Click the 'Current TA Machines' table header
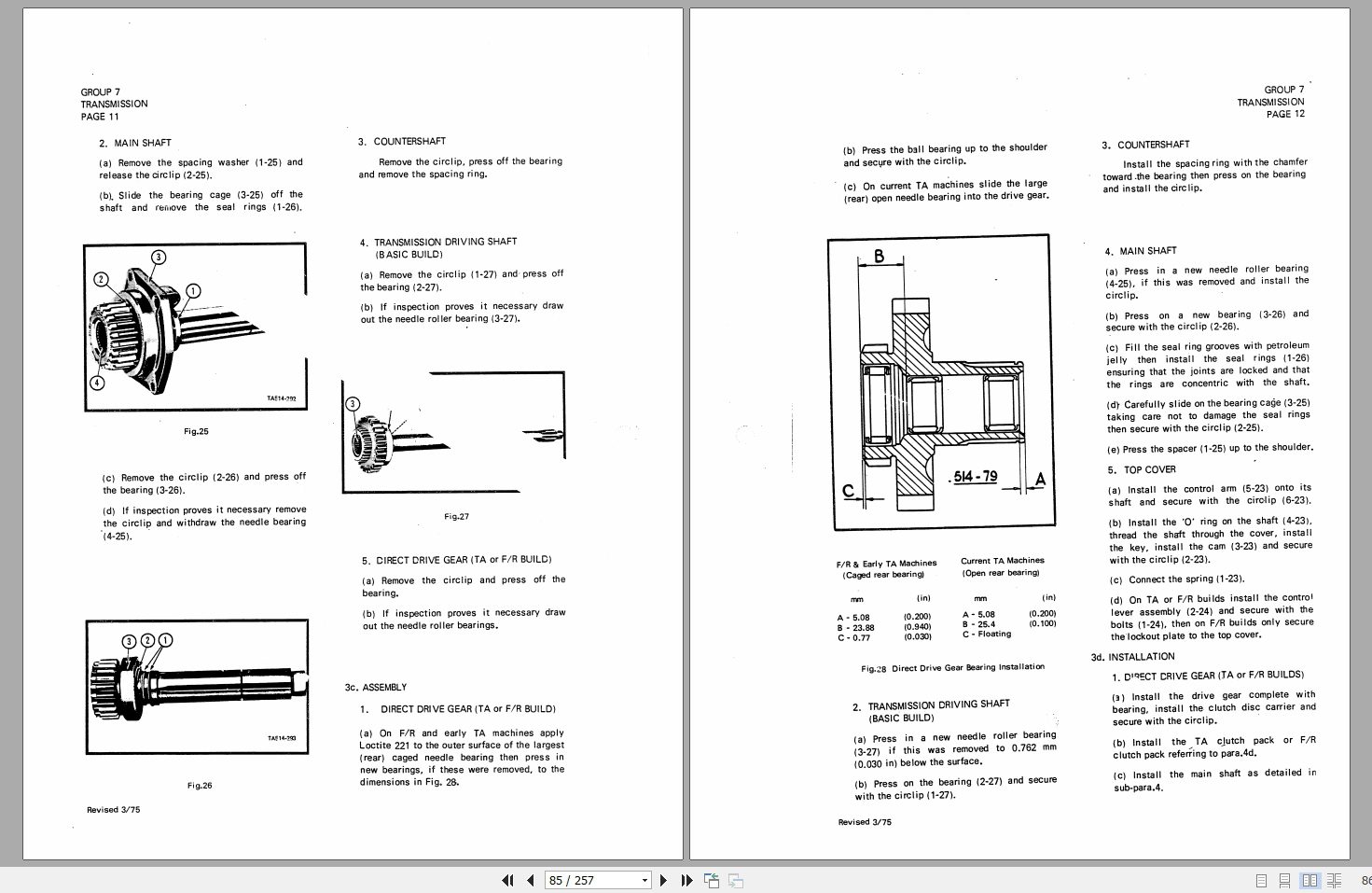Image resolution: width=1372 pixels, height=893 pixels. pyautogui.click(x=1003, y=561)
